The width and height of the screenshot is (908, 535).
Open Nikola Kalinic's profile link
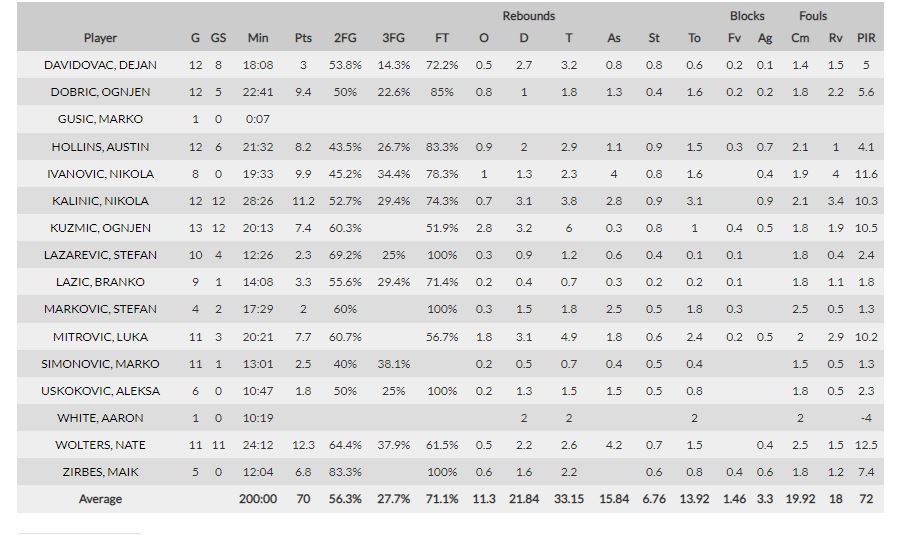pos(100,201)
